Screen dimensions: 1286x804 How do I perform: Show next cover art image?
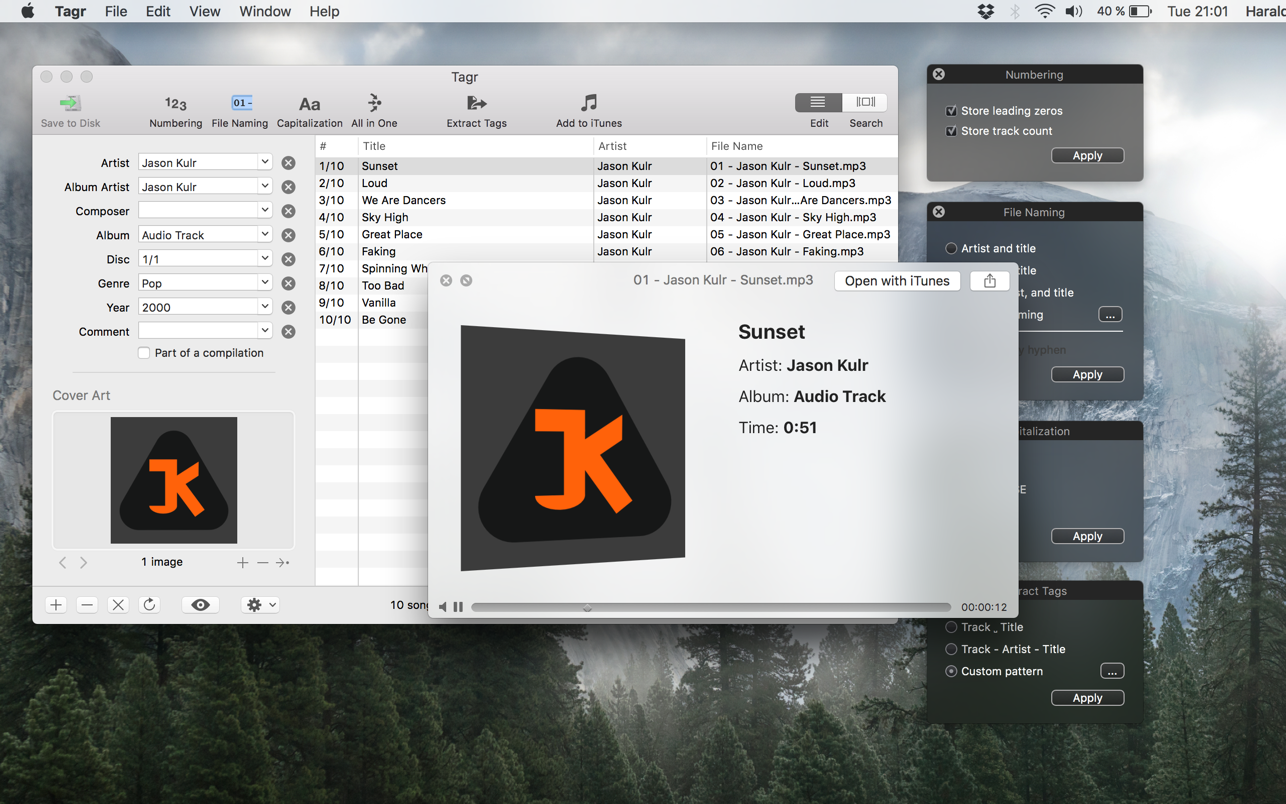point(83,563)
